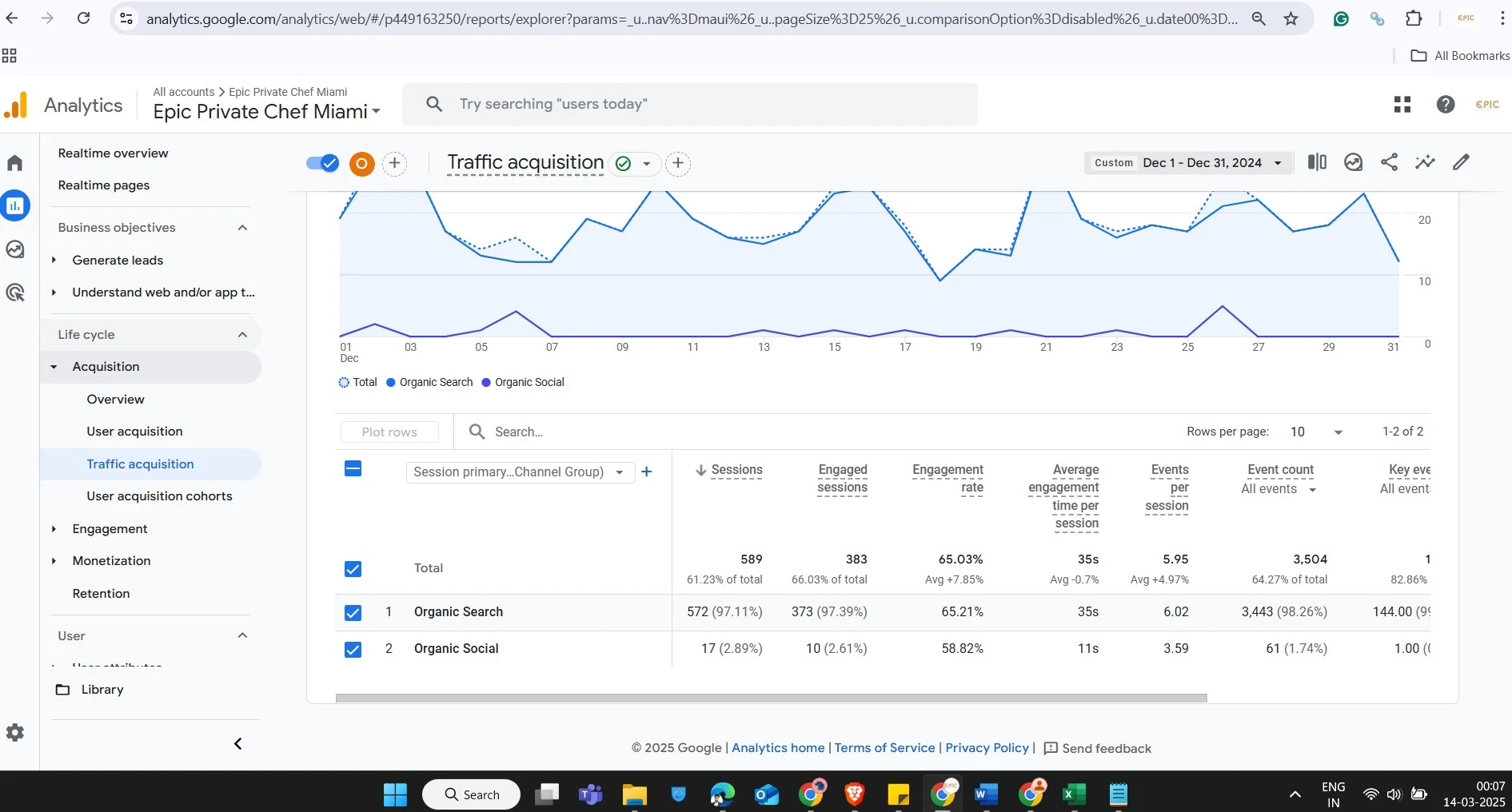Open the Help question mark icon

[x=1445, y=105]
